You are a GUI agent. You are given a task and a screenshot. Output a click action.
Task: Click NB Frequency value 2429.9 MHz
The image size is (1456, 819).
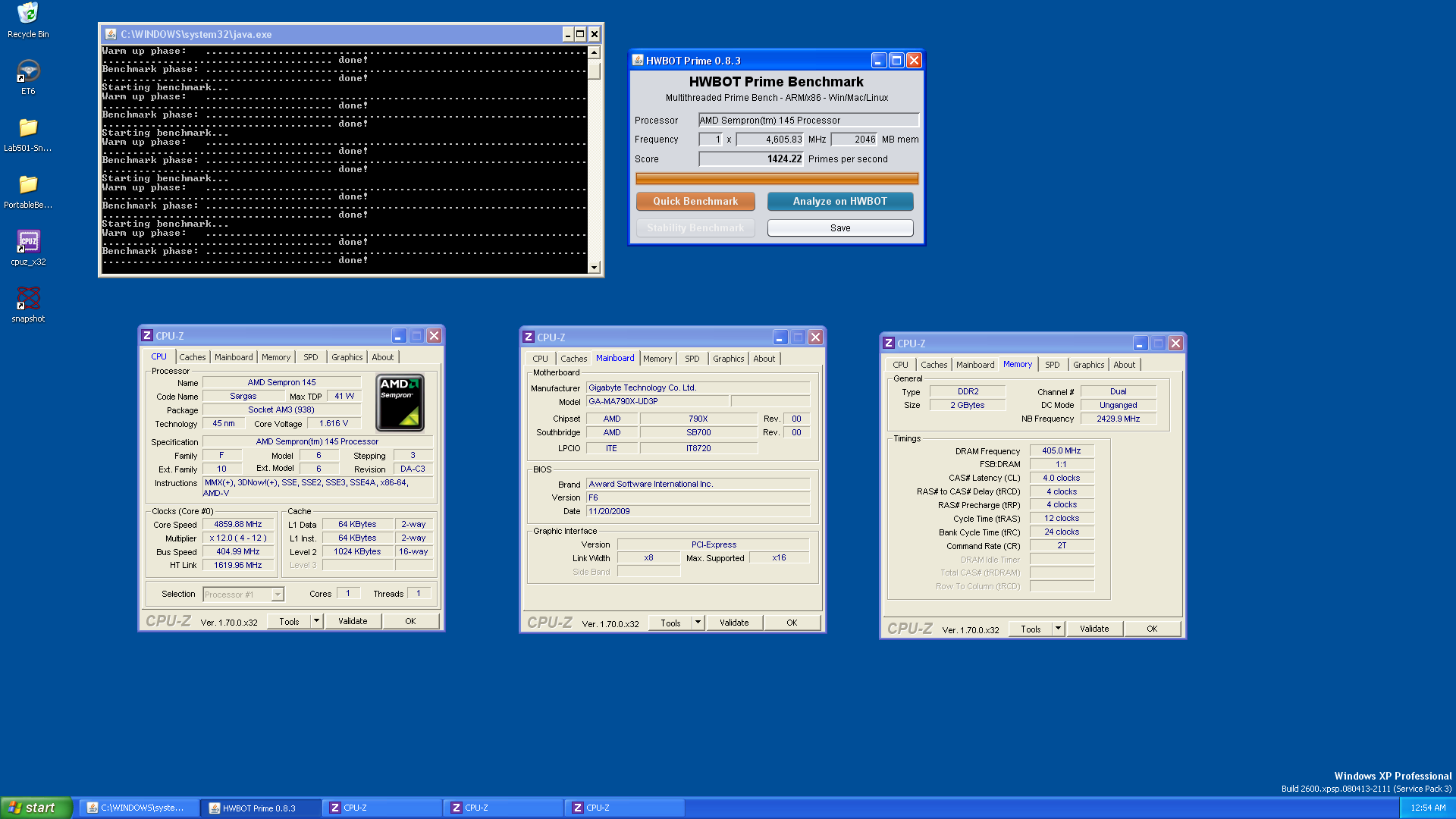click(1119, 419)
